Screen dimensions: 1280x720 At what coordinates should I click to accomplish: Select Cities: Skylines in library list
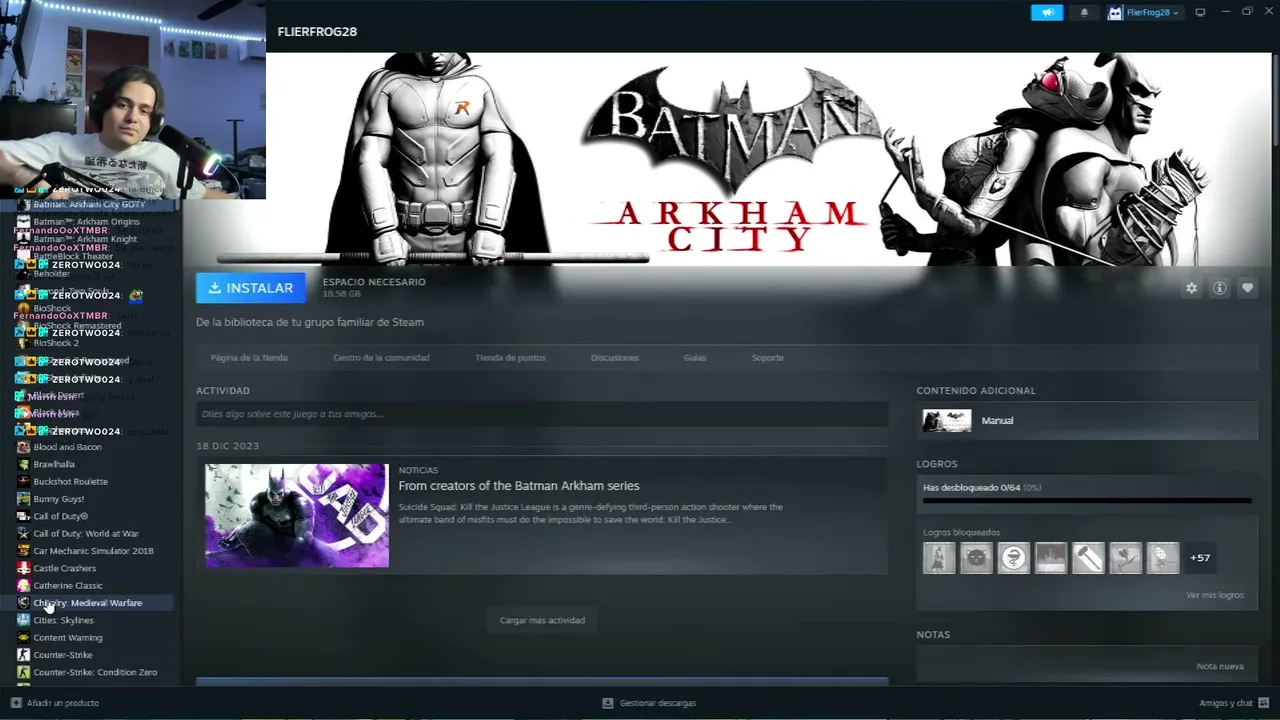tap(63, 620)
